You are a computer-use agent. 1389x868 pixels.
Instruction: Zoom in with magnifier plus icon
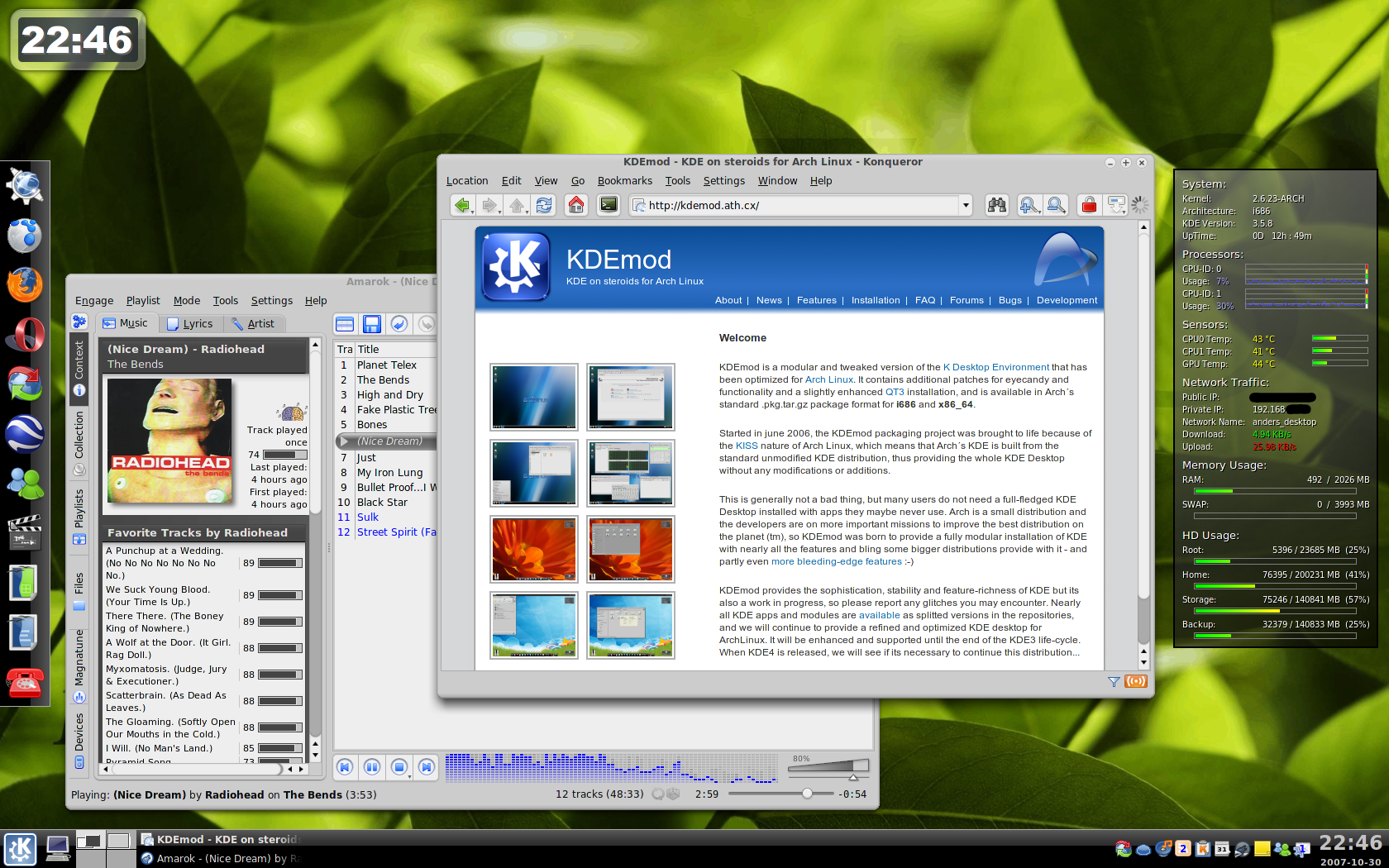point(1029,205)
